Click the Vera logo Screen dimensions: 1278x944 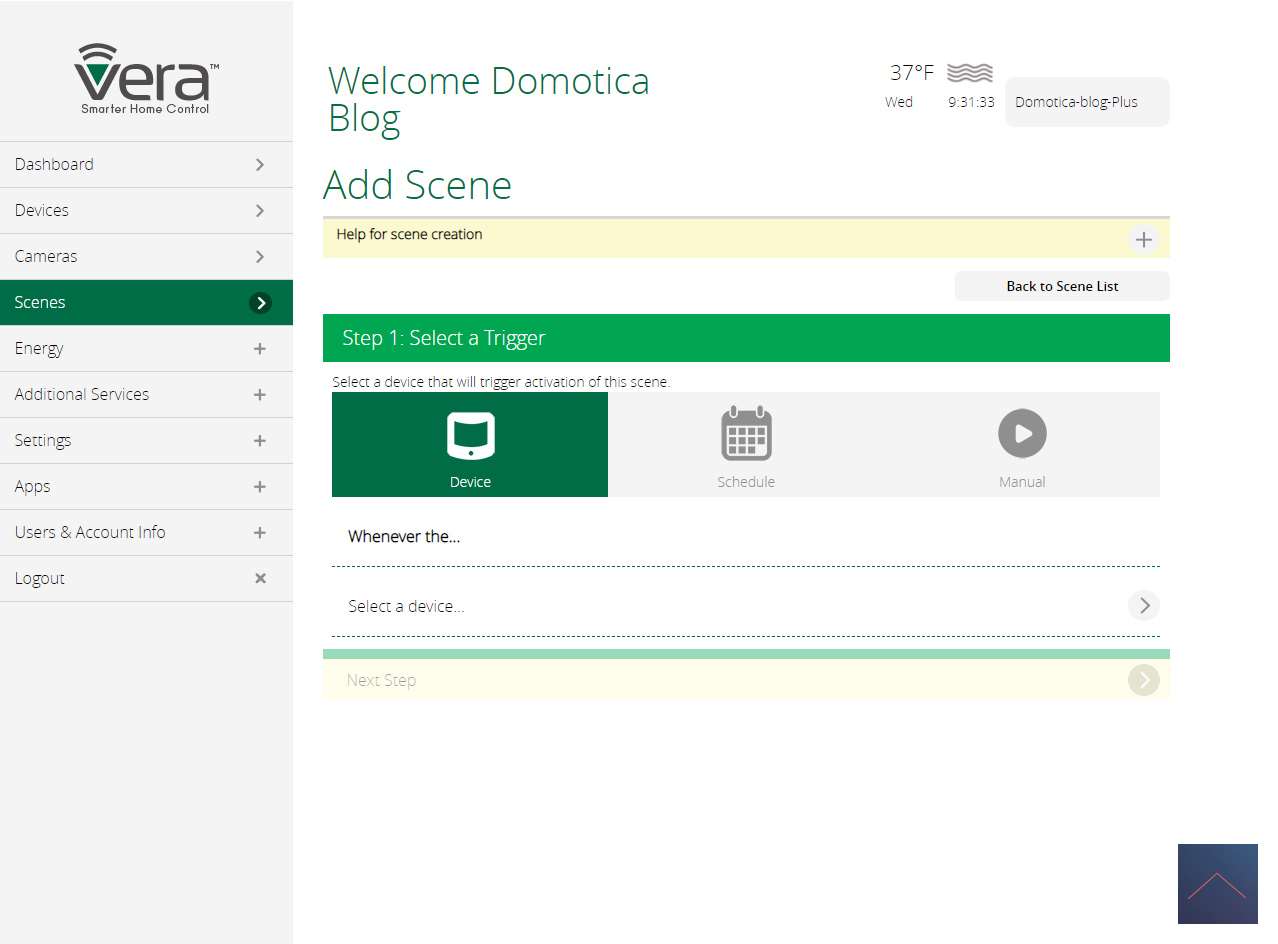pyautogui.click(x=146, y=79)
